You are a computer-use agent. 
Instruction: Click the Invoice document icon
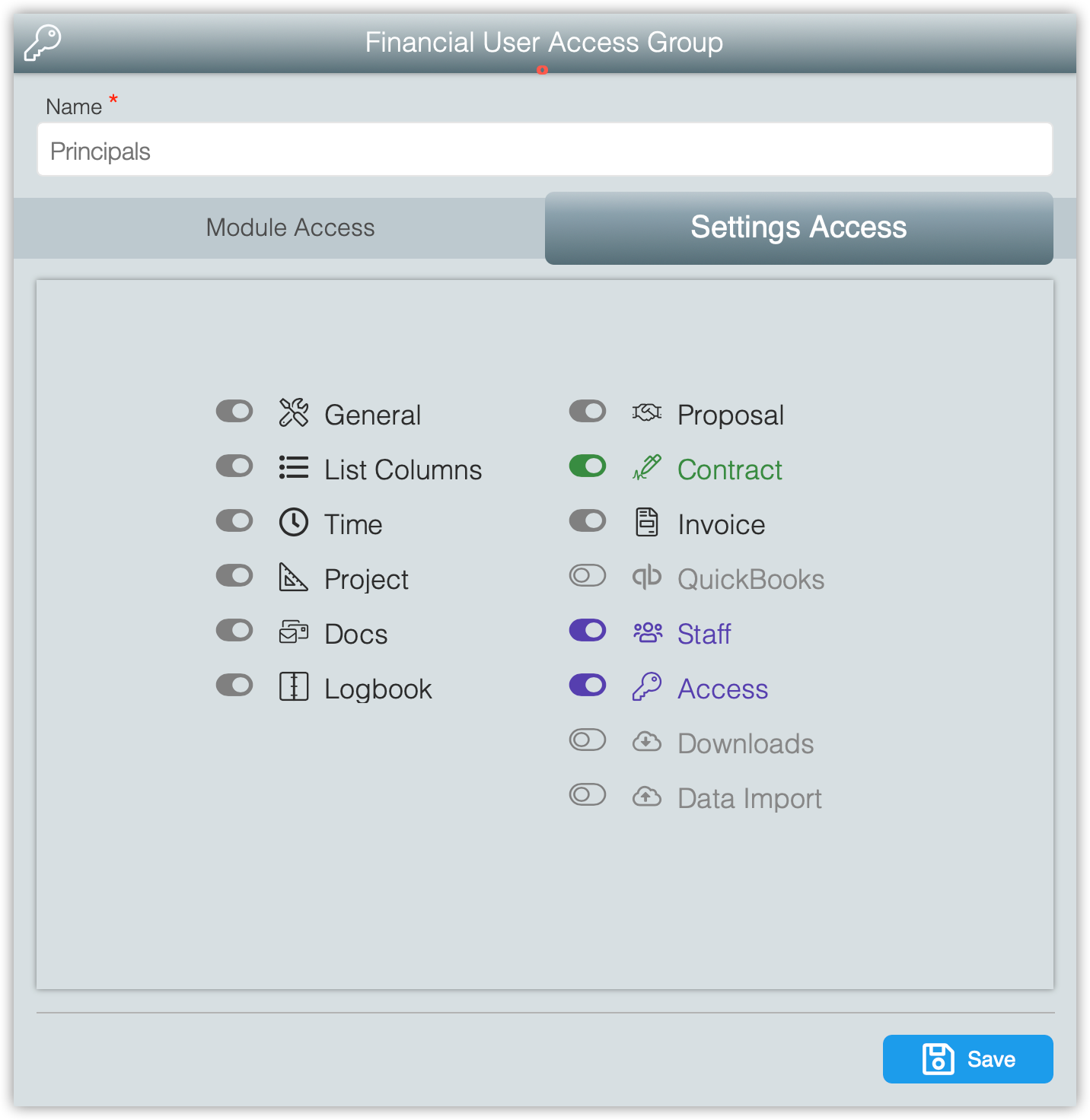647,523
